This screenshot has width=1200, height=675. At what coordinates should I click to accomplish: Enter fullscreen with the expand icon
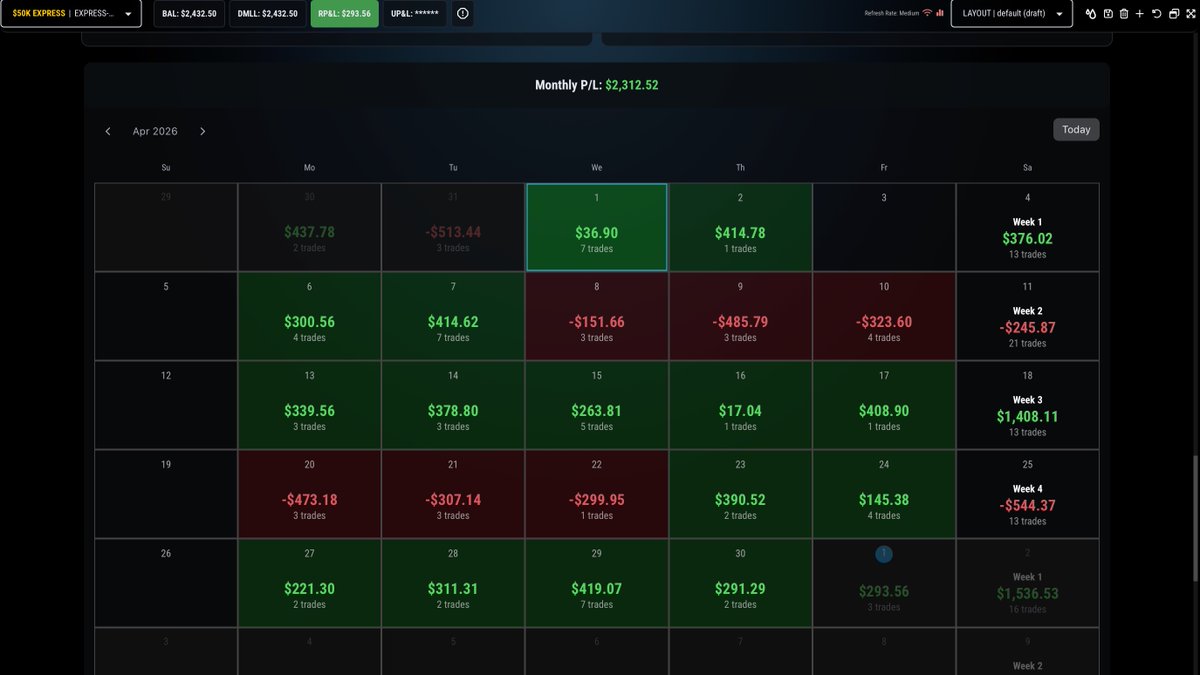pyautogui.click(x=1190, y=14)
